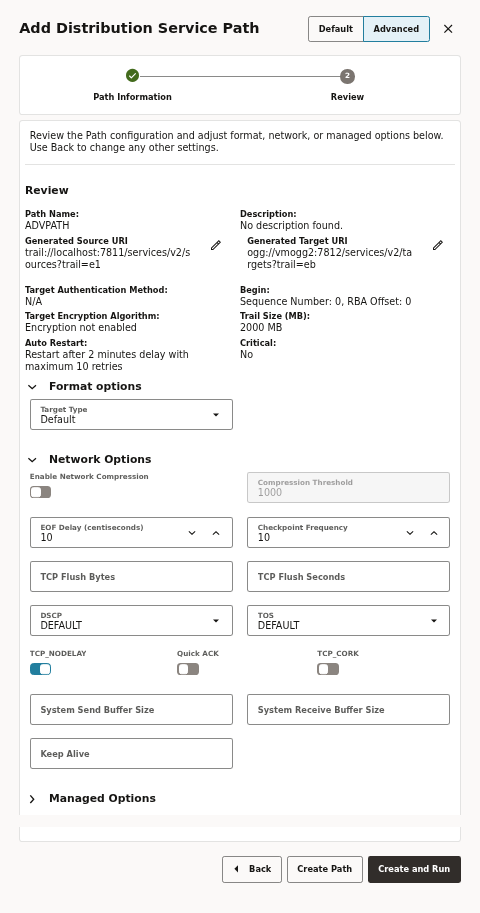Click the Create and Run button
The height and width of the screenshot is (913, 480).
tap(414, 869)
